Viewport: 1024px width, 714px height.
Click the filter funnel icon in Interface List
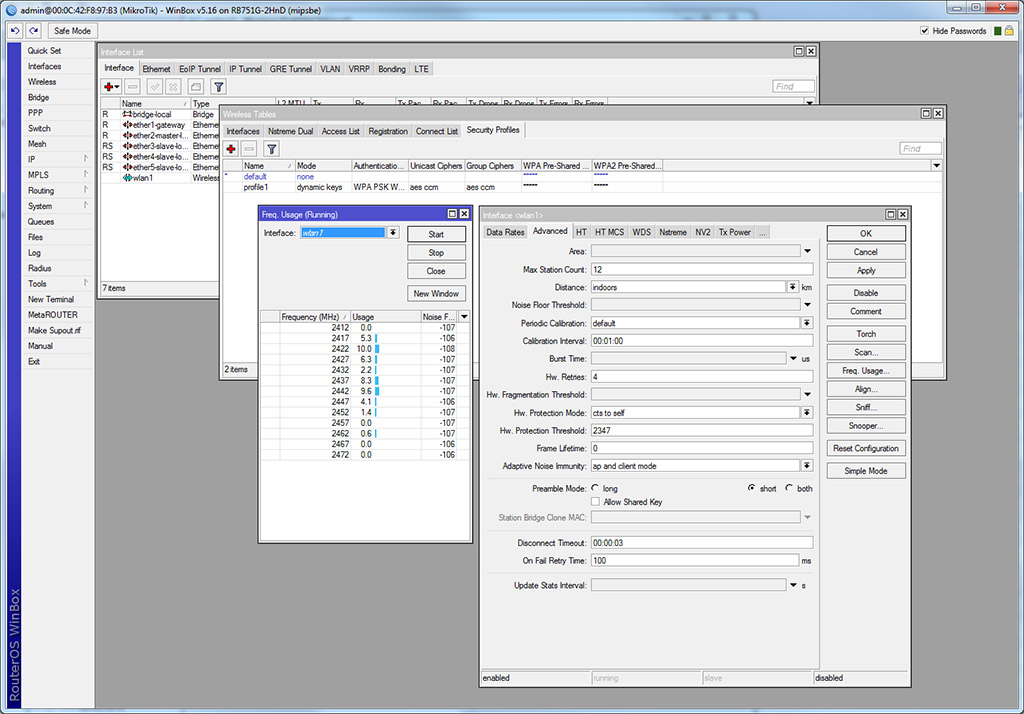click(x=218, y=87)
